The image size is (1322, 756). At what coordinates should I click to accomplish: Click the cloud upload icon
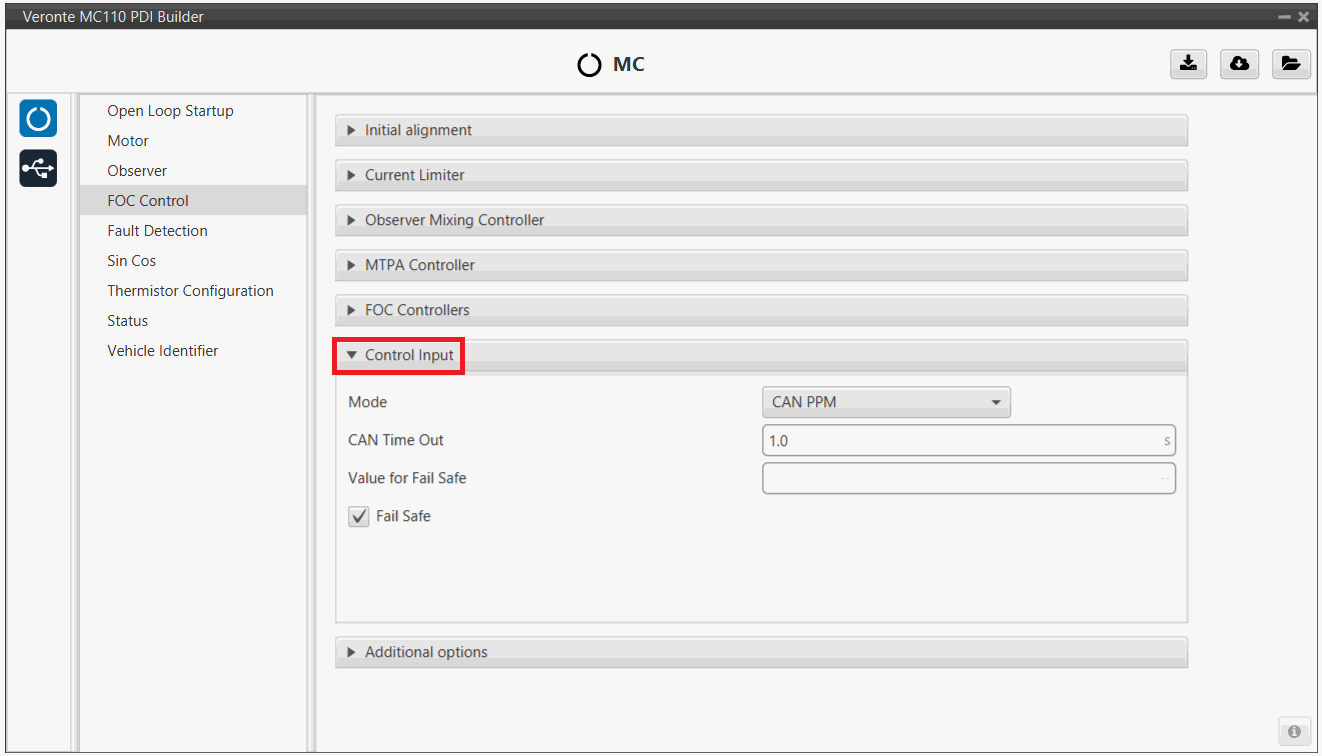[x=1239, y=64]
